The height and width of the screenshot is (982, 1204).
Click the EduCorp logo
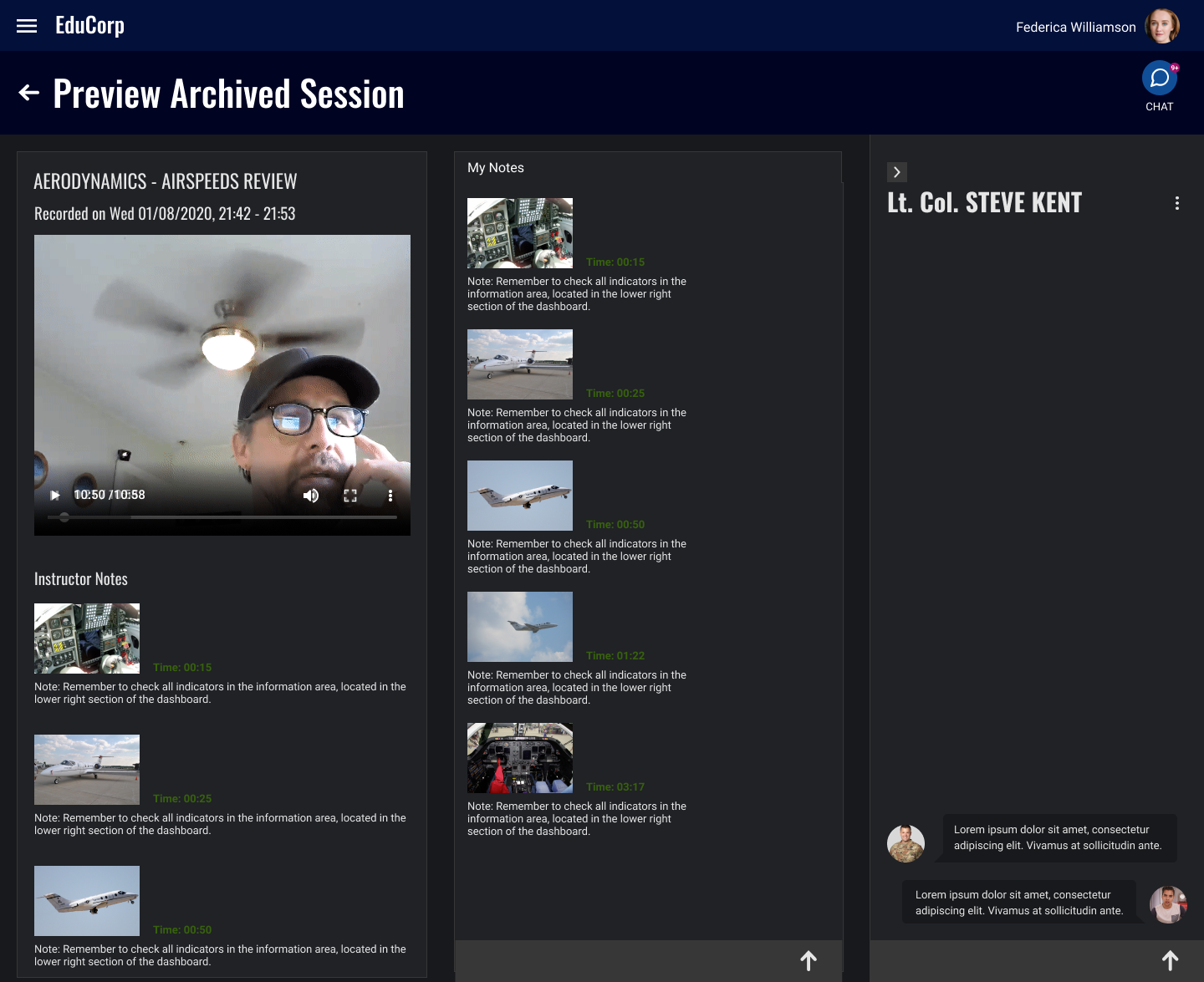89,26
